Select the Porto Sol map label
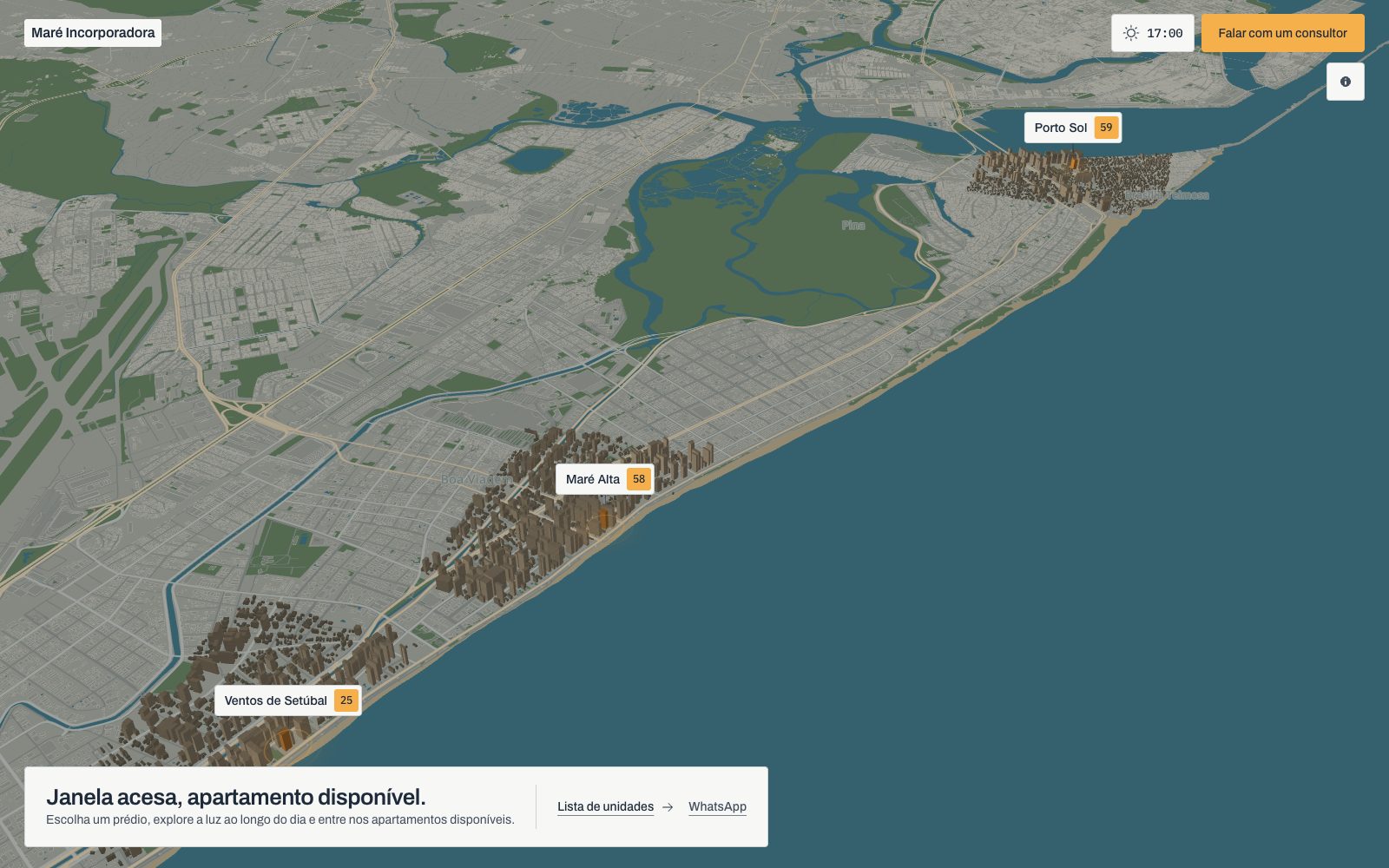 1073,128
